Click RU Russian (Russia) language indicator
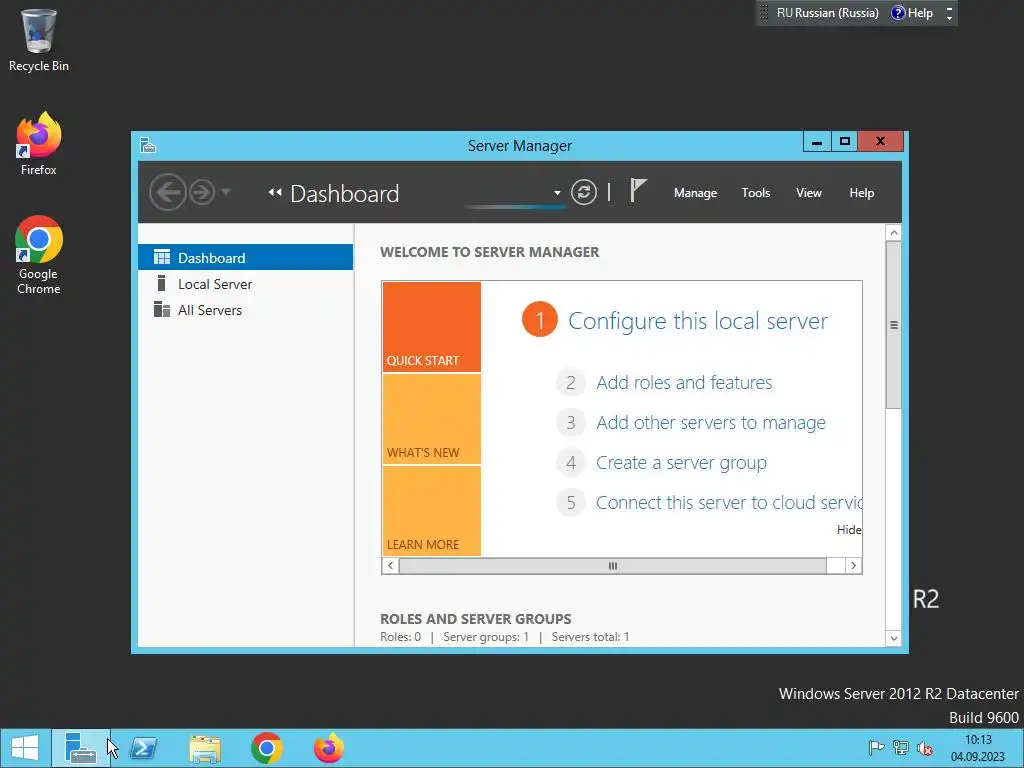 point(827,13)
